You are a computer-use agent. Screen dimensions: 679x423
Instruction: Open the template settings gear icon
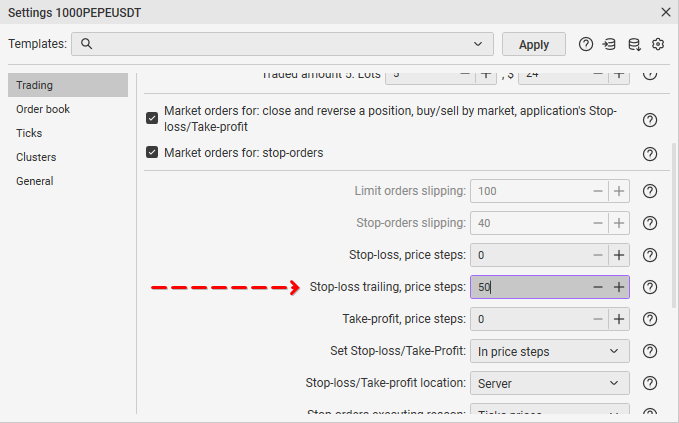[x=658, y=44]
